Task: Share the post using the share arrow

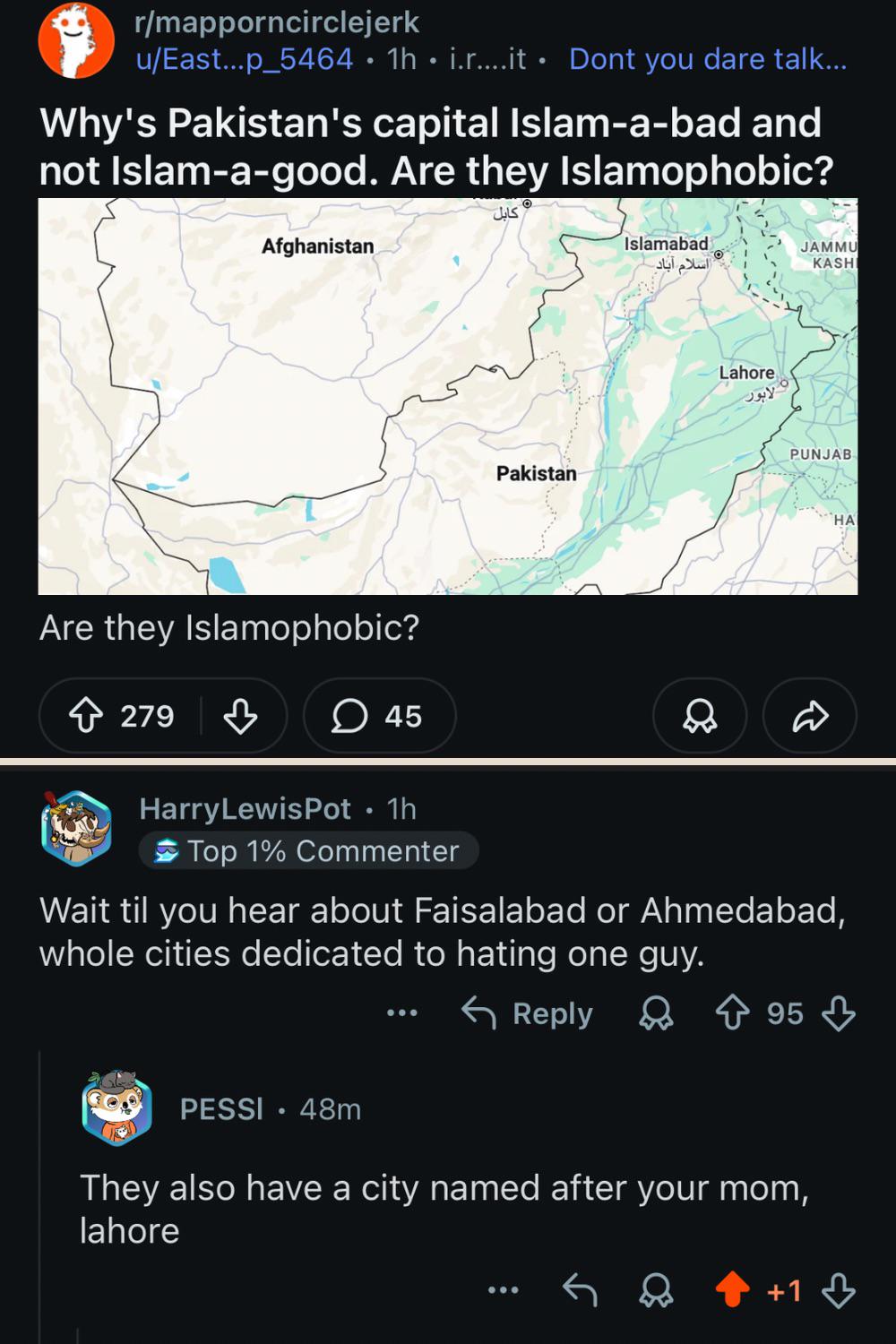Action: [808, 715]
